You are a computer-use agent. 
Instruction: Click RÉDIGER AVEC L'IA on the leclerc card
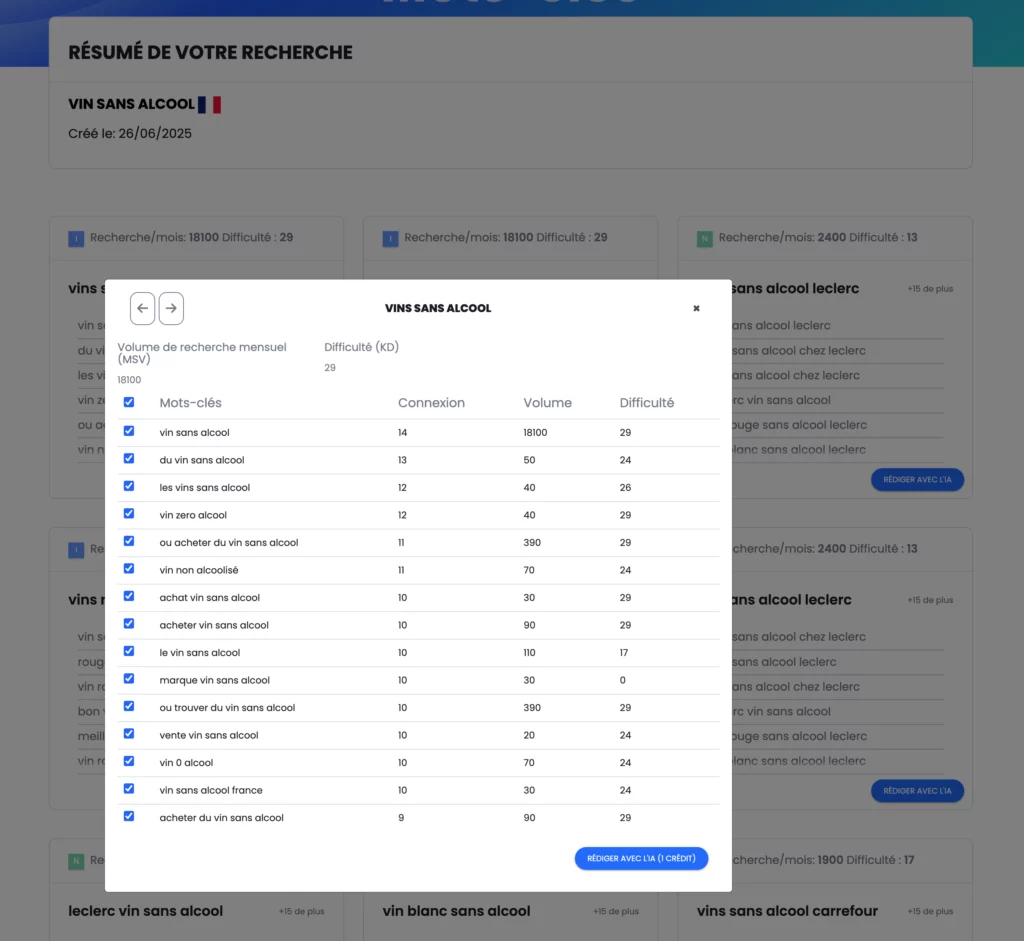(917, 480)
